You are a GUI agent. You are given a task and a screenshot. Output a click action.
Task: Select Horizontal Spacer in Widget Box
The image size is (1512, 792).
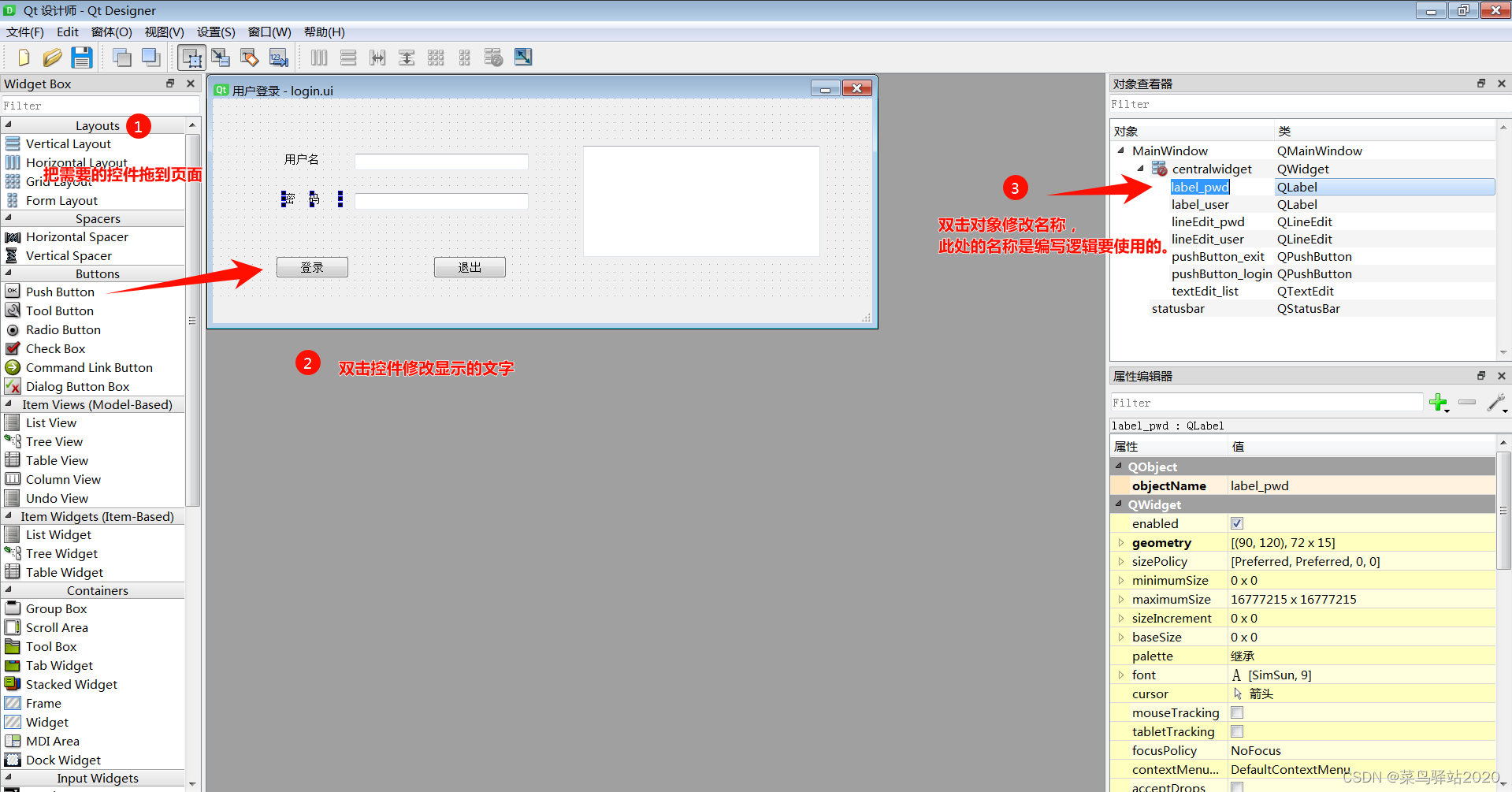[x=76, y=236]
